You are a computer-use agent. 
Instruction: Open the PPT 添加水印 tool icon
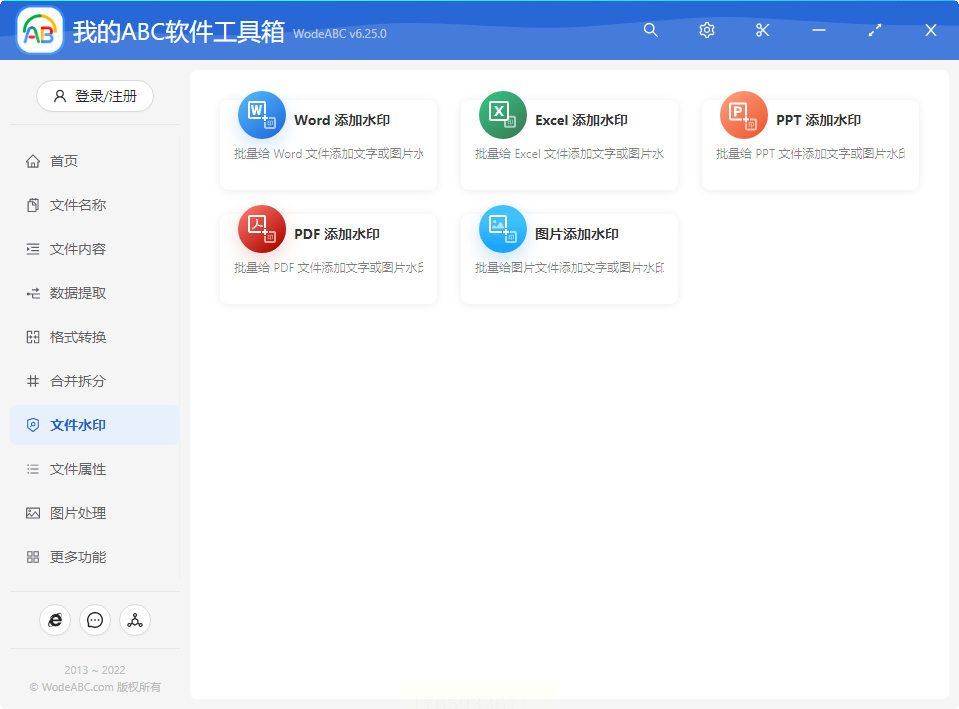coord(744,115)
